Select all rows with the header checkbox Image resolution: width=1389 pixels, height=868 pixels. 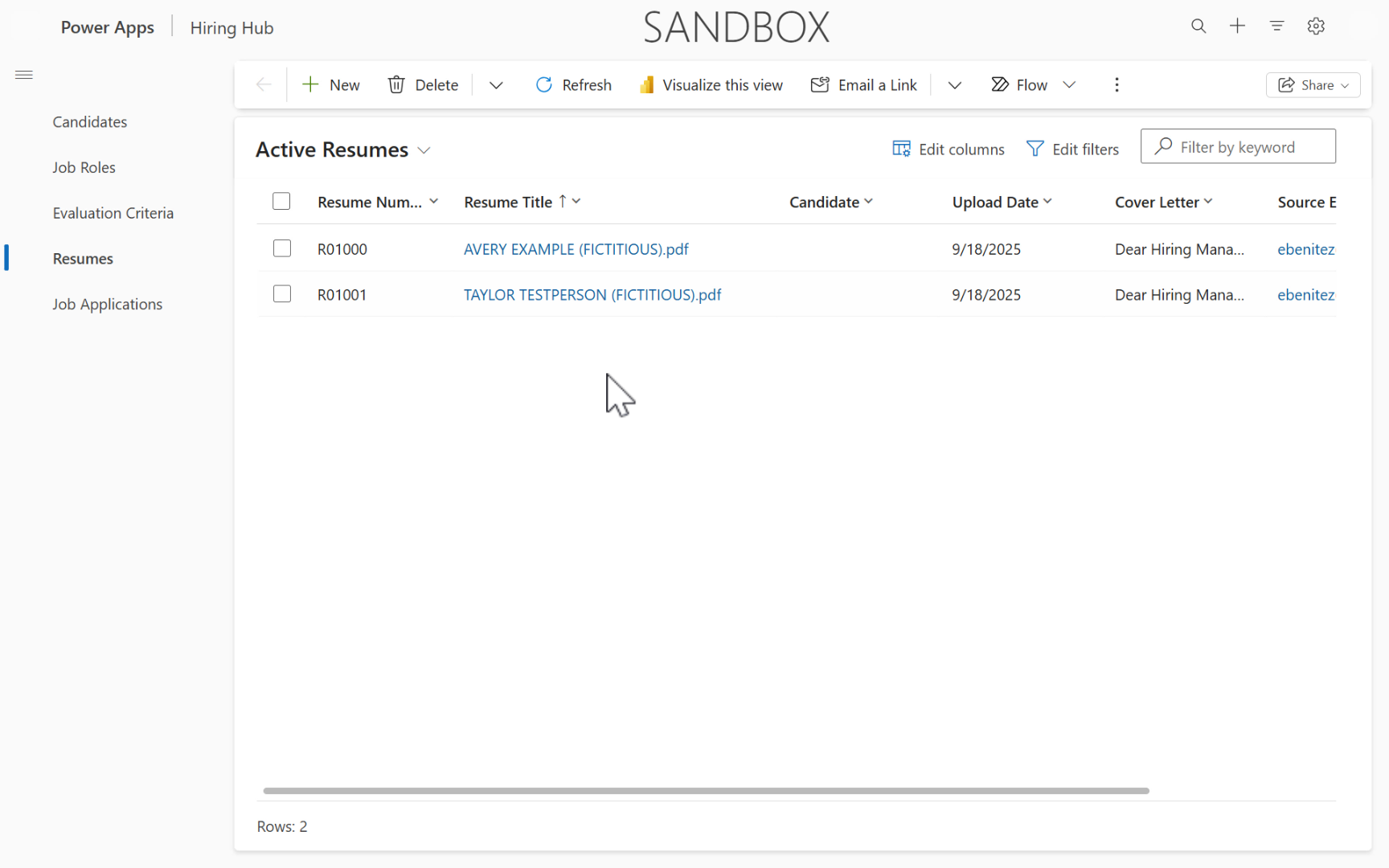tap(281, 201)
